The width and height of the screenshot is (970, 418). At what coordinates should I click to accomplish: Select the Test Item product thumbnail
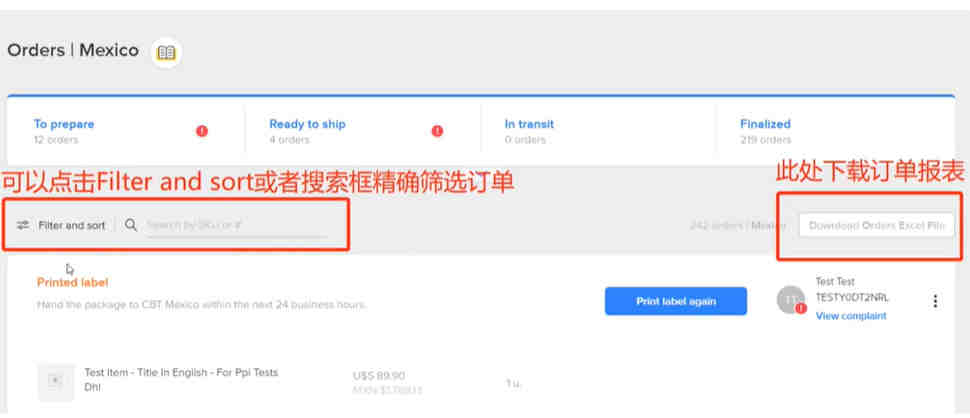[55, 380]
